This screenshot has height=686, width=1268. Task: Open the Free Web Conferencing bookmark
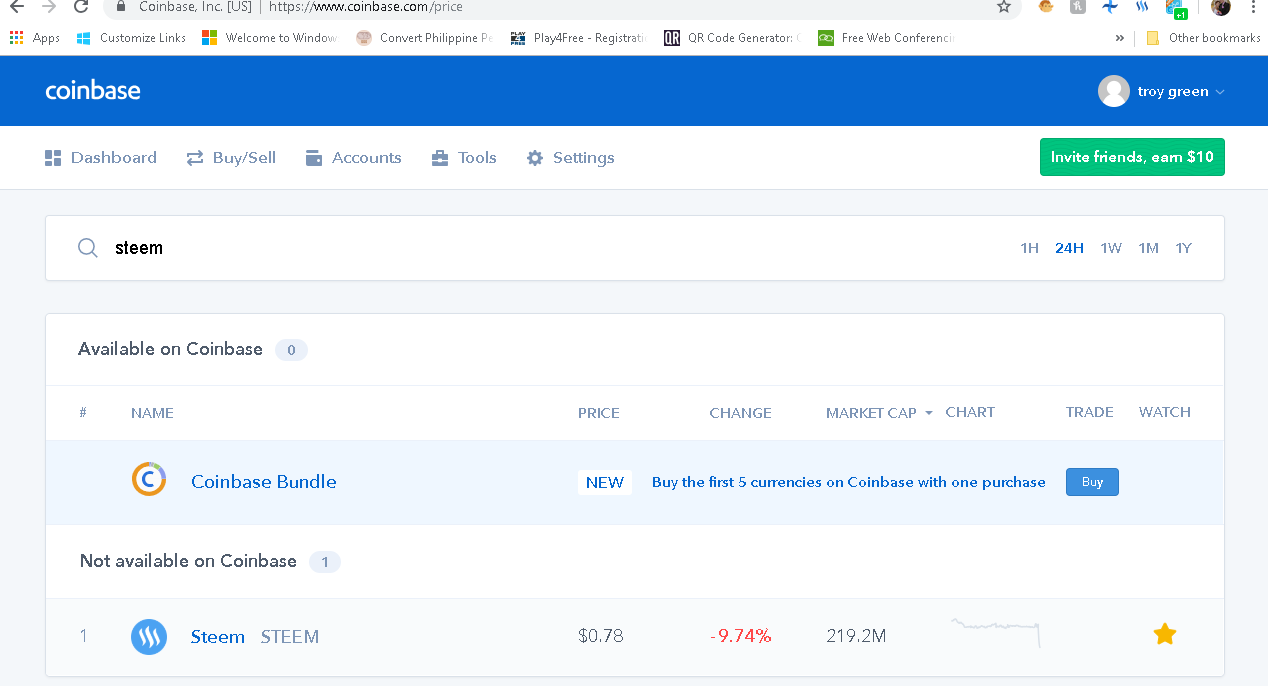point(887,38)
